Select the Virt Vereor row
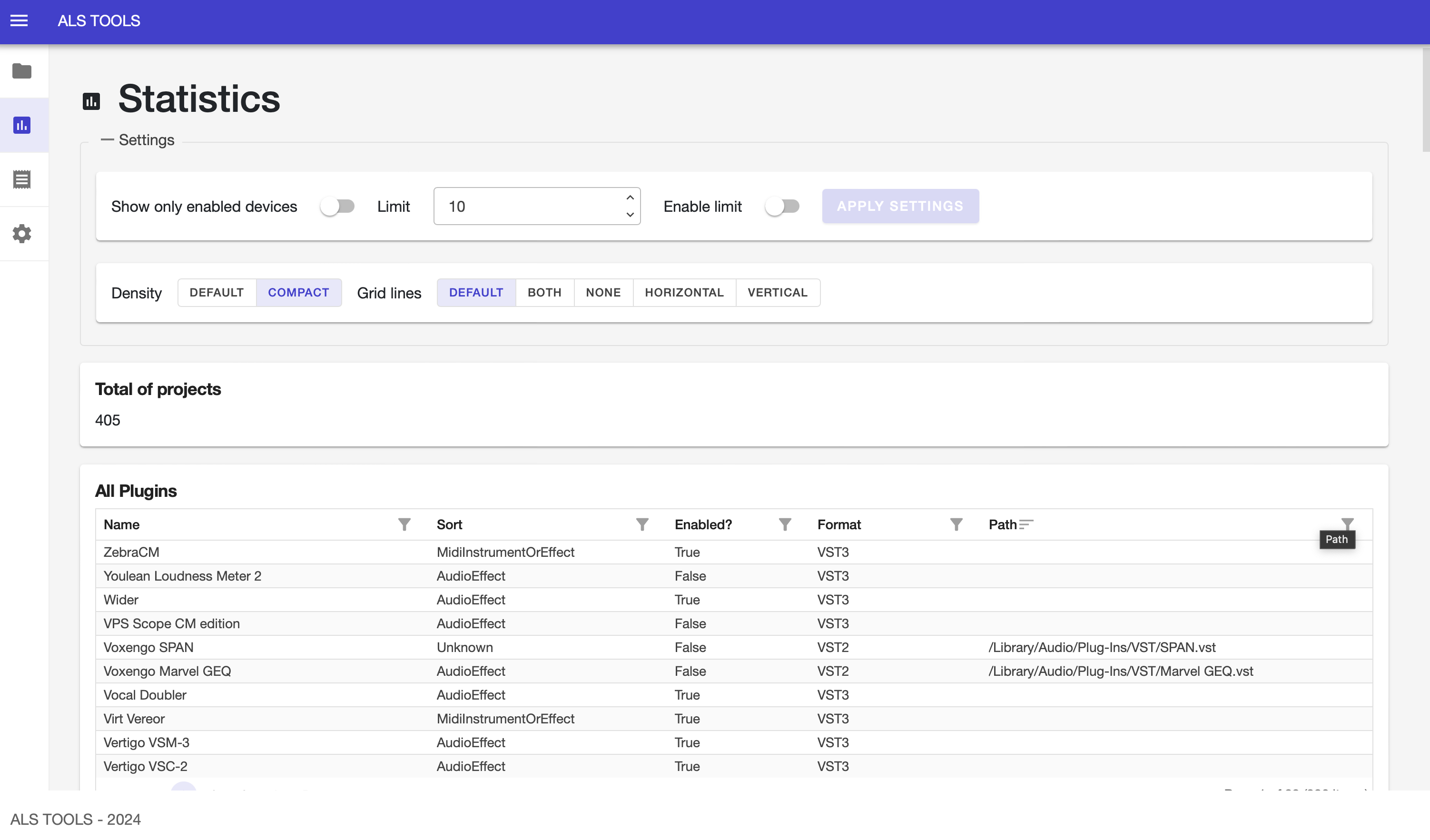The height and width of the screenshot is (840, 1430). coord(734,719)
